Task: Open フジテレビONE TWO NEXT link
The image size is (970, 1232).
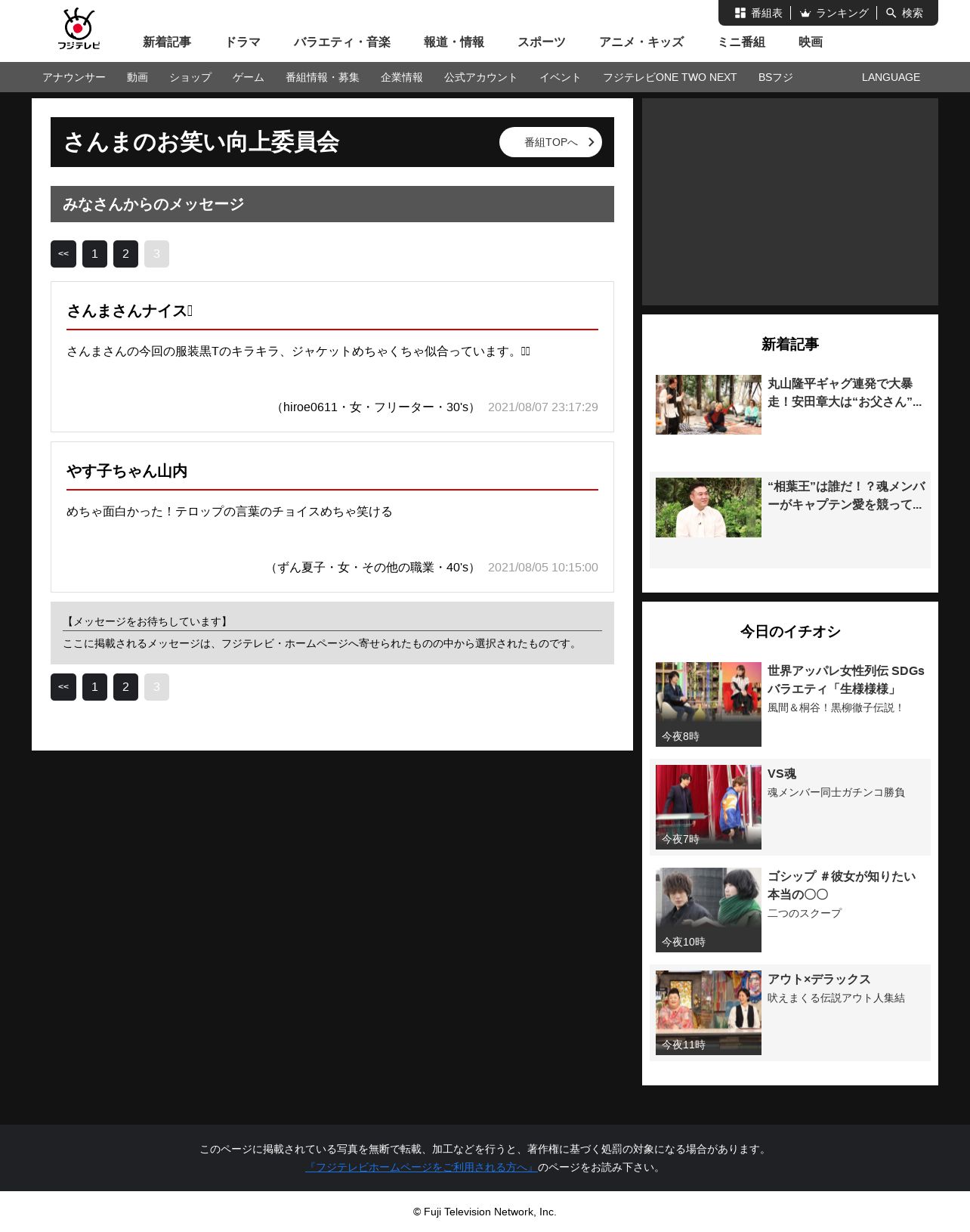Action: pyautogui.click(x=670, y=77)
